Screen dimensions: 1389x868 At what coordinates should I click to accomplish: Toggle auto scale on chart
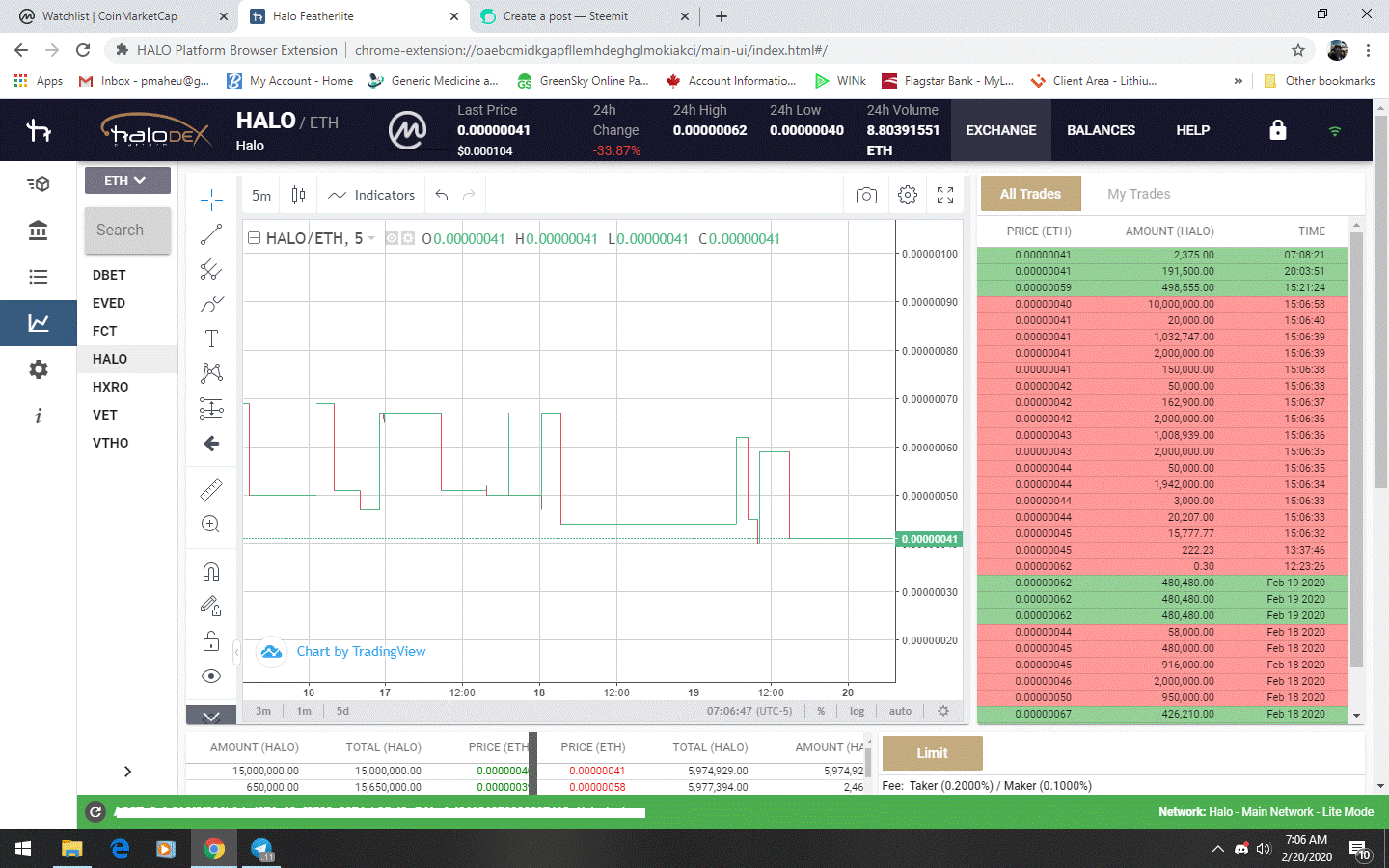(x=900, y=711)
